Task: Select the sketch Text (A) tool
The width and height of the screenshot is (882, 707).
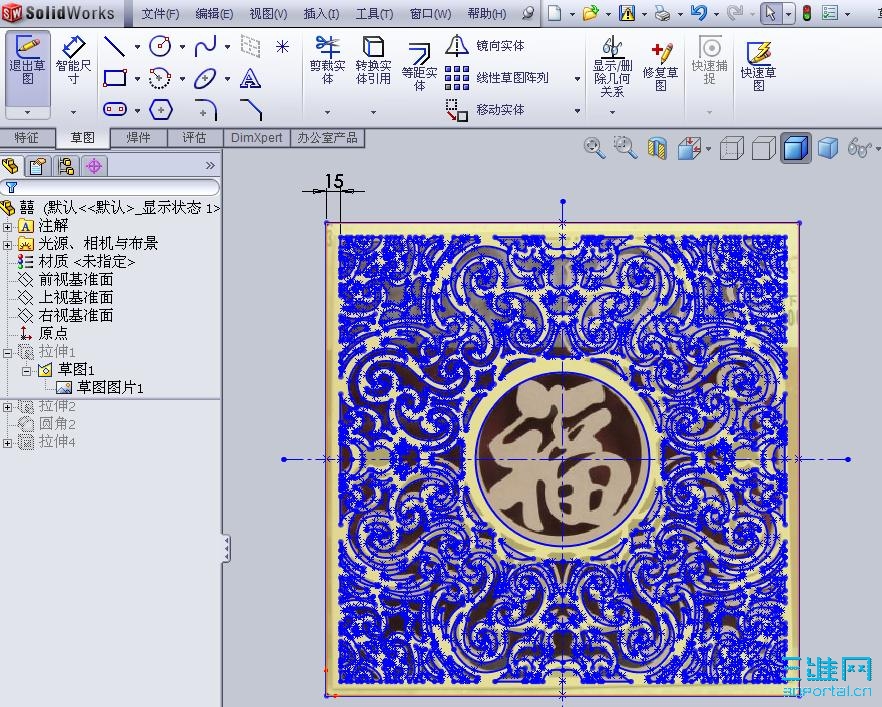Action: point(250,78)
